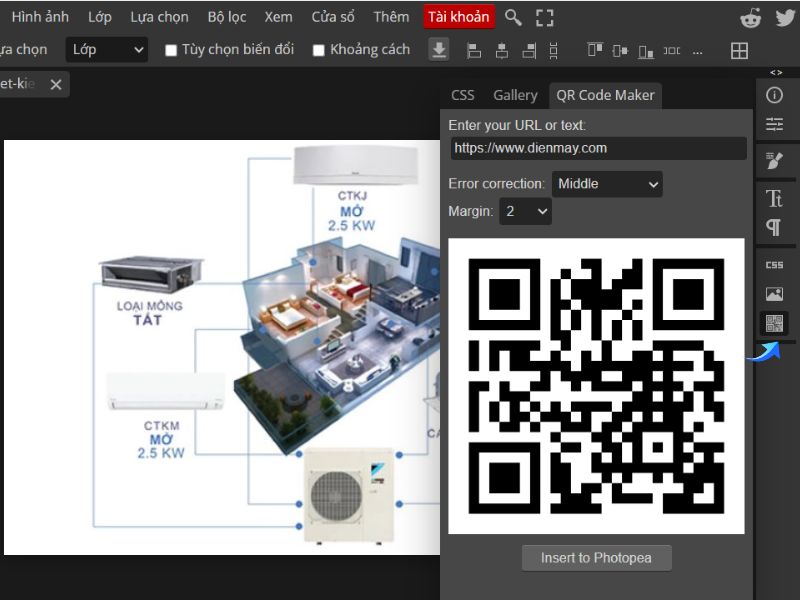The width and height of the screenshot is (800, 600).
Task: Toggle the grid layout icon
Action: [739, 51]
